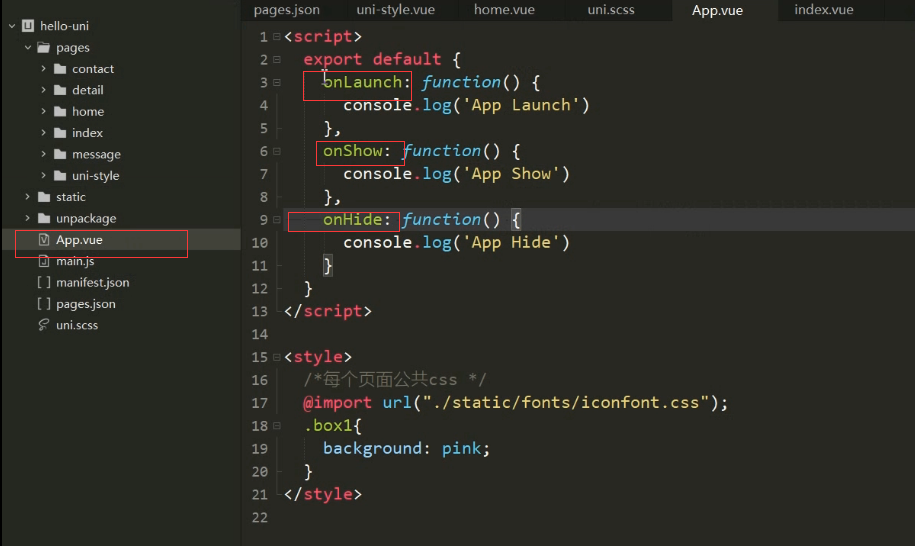The width and height of the screenshot is (915, 546).
Task: Open main.js from the file tree
Action: [x=75, y=261]
